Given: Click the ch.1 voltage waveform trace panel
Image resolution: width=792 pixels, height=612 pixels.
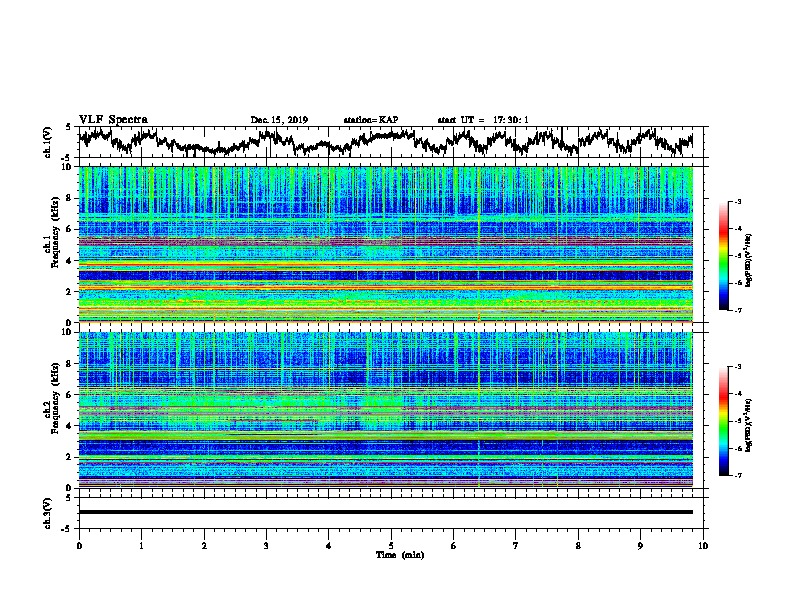Looking at the screenshot, I should pyautogui.click(x=391, y=142).
